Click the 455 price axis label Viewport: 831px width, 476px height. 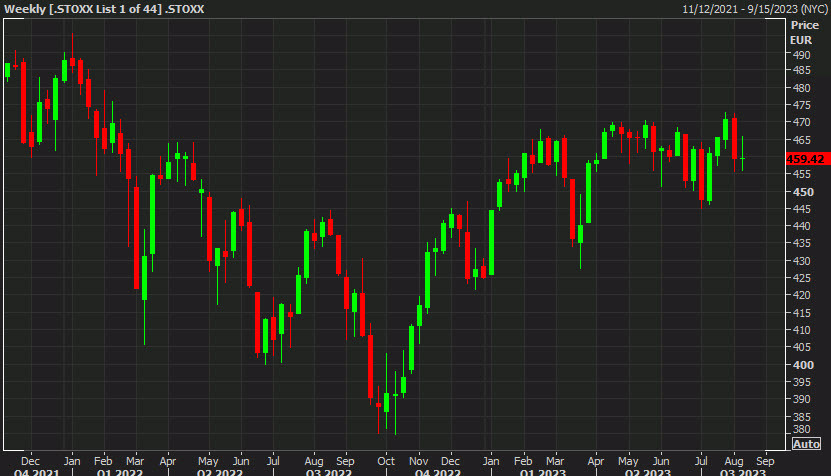click(801, 174)
